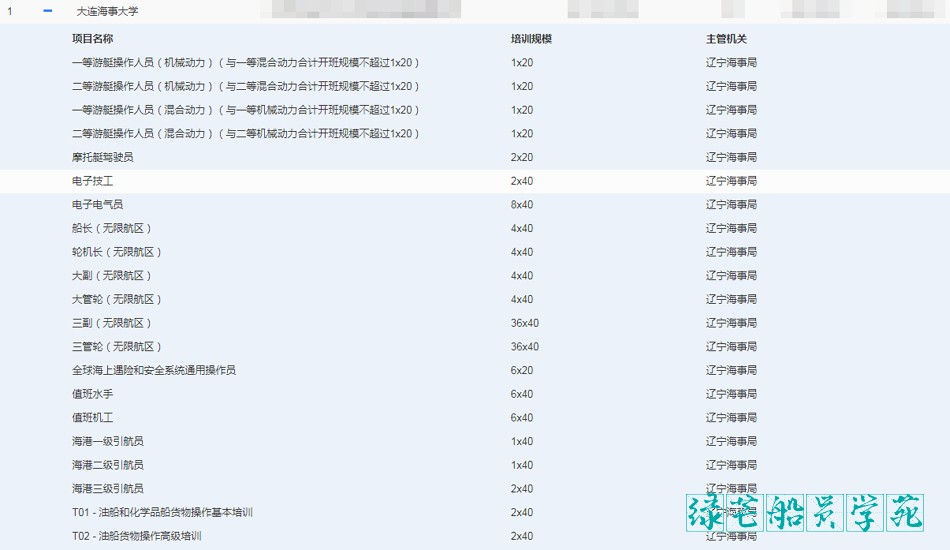Click the 1x20 scale for 一等游艇（机械动力）
950x550 pixels.
(x=522, y=62)
